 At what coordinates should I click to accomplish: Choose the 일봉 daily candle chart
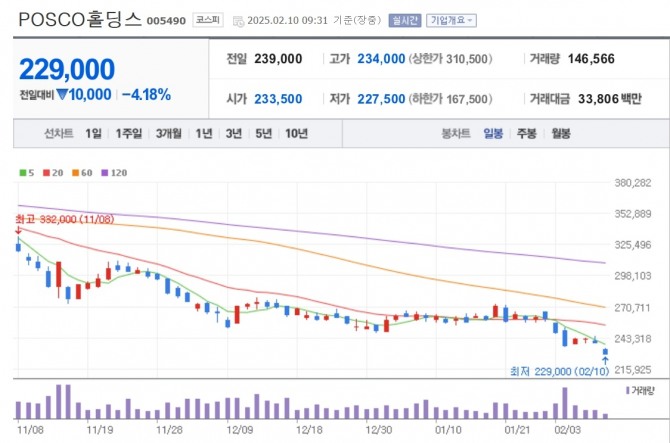click(x=493, y=133)
